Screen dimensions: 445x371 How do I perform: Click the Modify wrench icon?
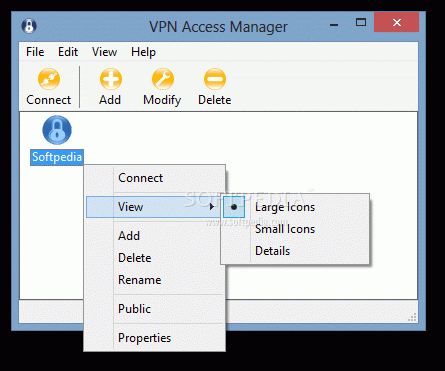point(163,79)
